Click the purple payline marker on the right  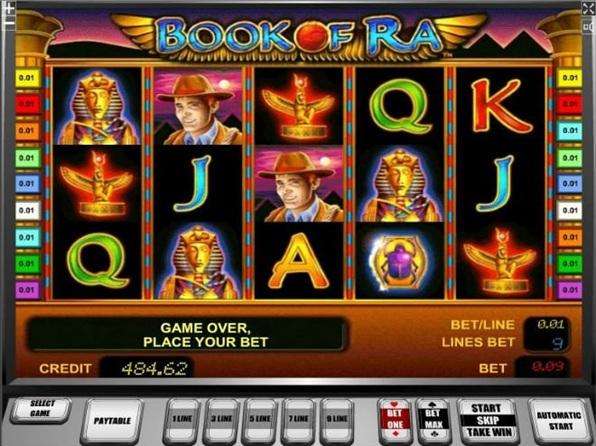[569, 290]
